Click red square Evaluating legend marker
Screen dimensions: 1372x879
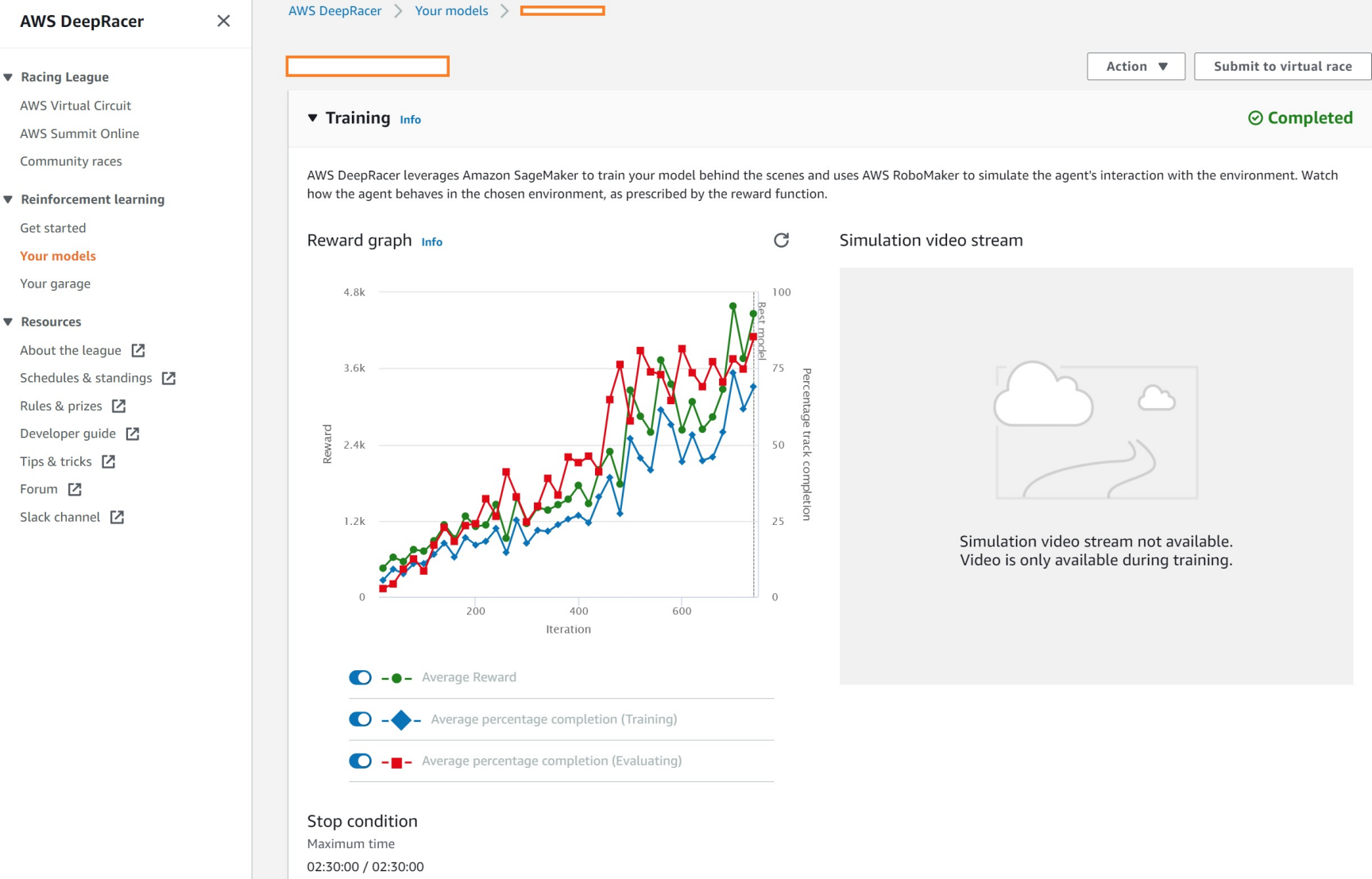(x=396, y=762)
